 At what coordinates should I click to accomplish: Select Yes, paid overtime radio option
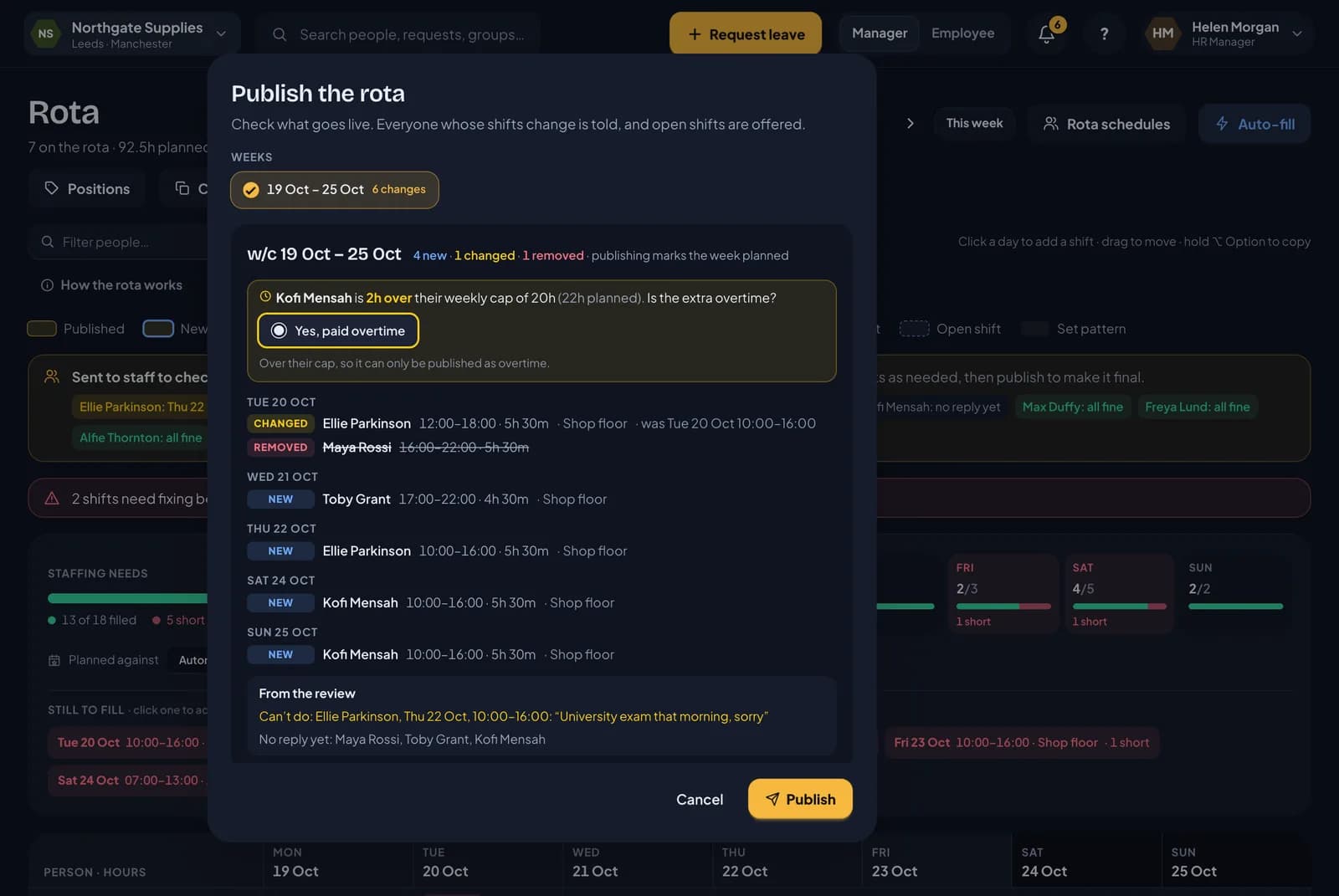(338, 330)
